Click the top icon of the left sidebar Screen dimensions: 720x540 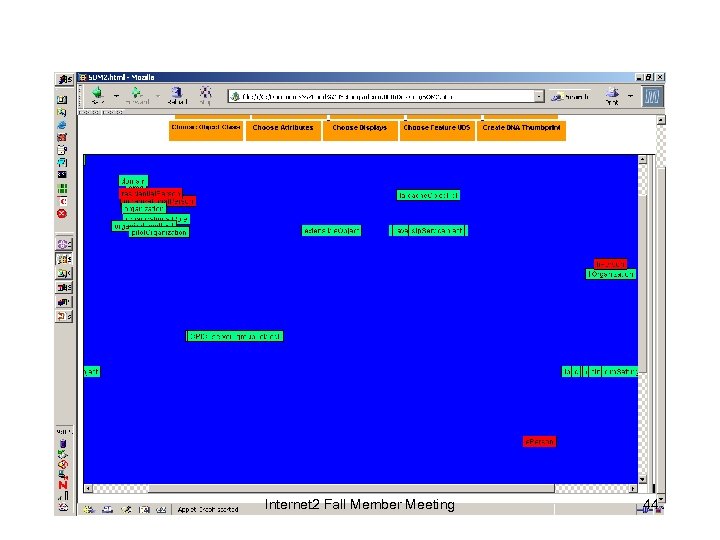pos(62,99)
